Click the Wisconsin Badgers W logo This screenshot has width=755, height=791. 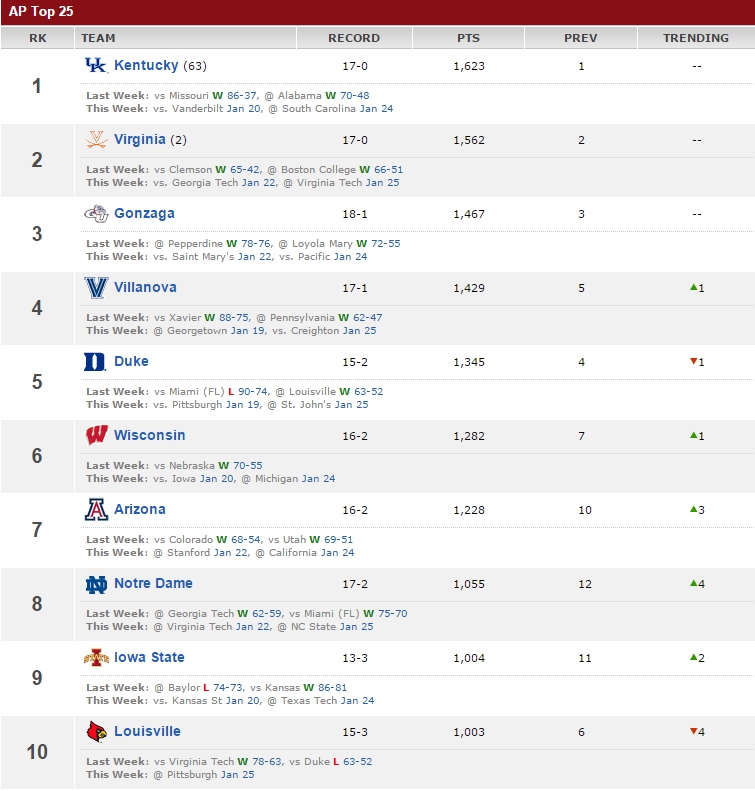pyautogui.click(x=96, y=435)
